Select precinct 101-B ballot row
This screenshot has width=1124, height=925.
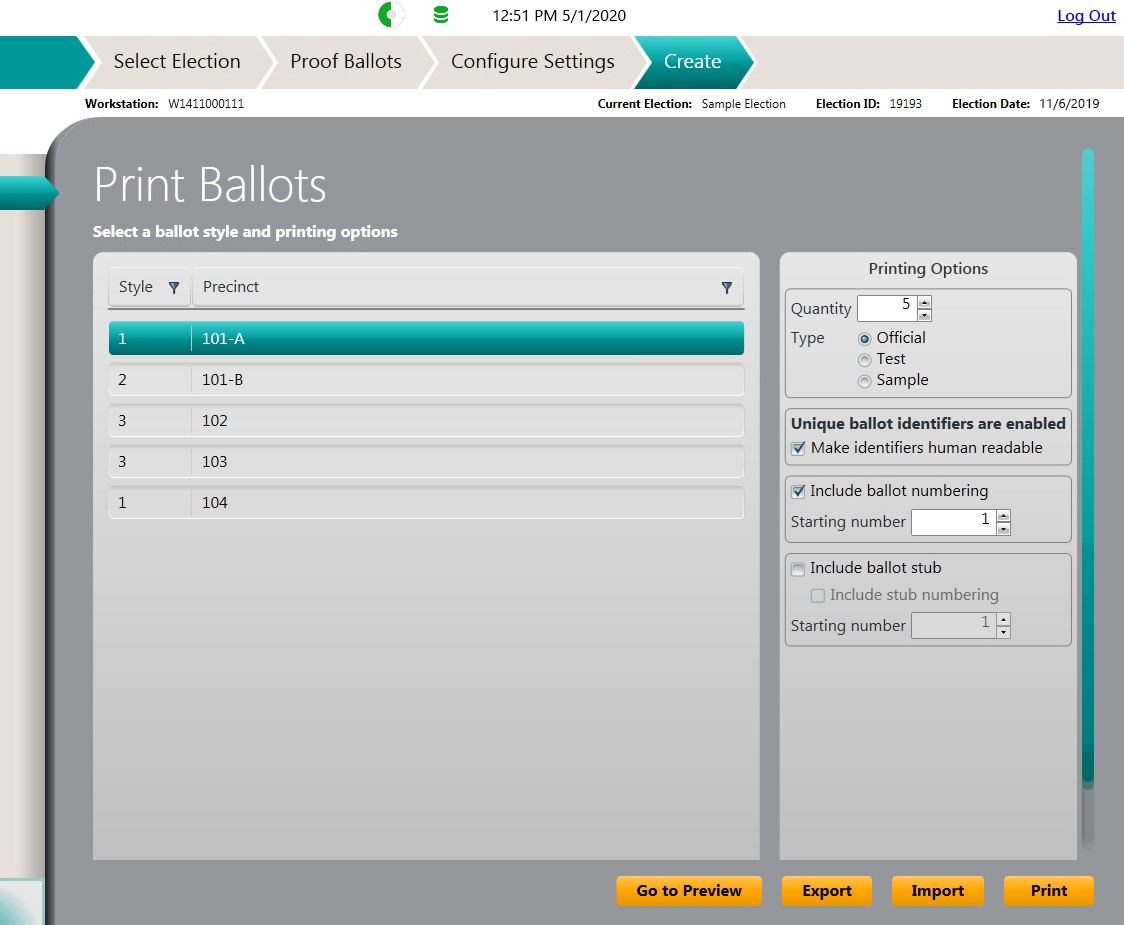(426, 380)
